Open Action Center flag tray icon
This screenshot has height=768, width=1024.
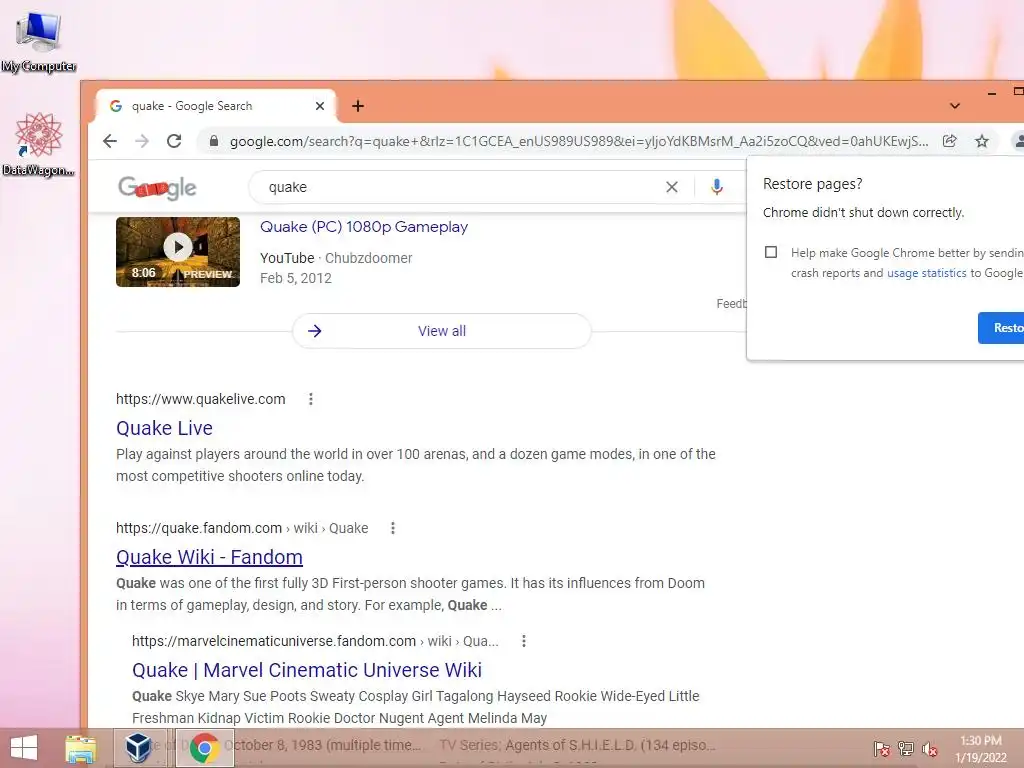click(x=882, y=749)
